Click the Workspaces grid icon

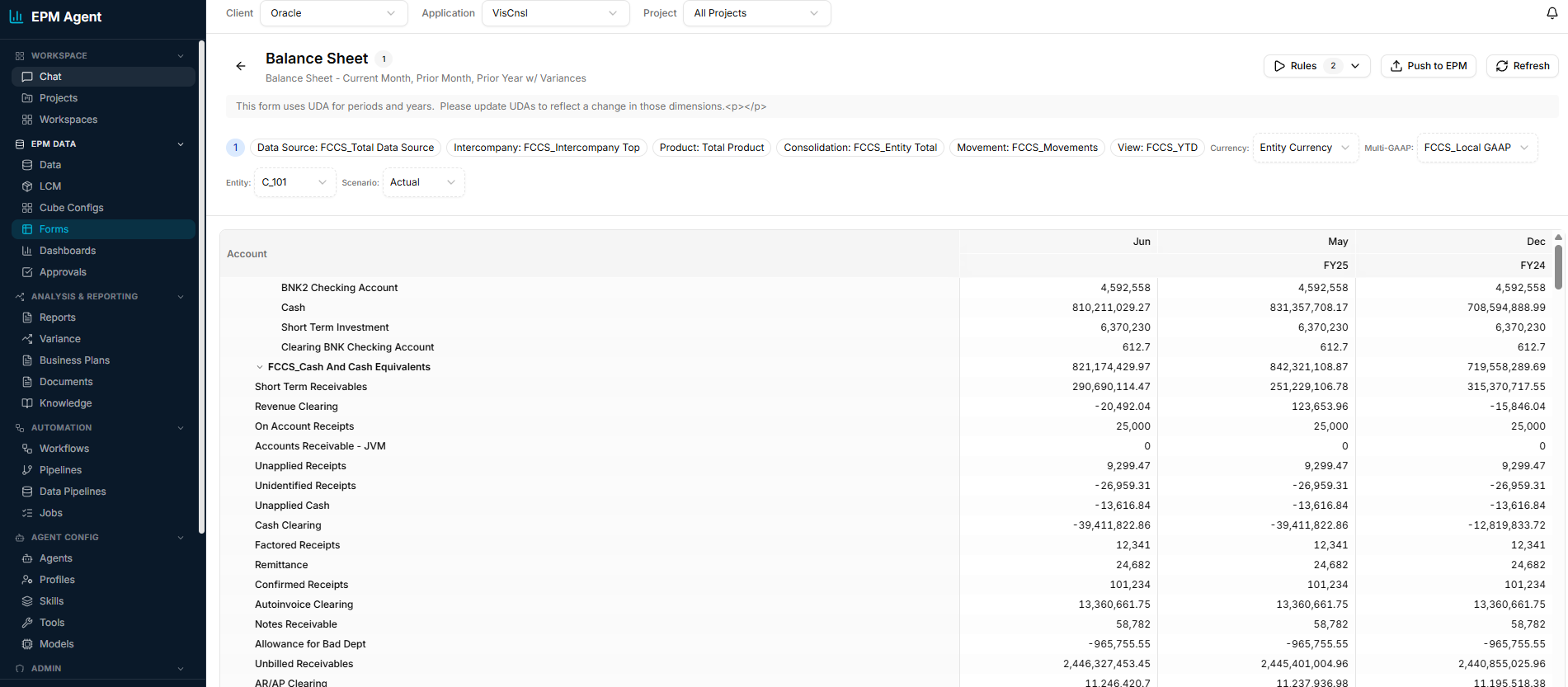[27, 120]
